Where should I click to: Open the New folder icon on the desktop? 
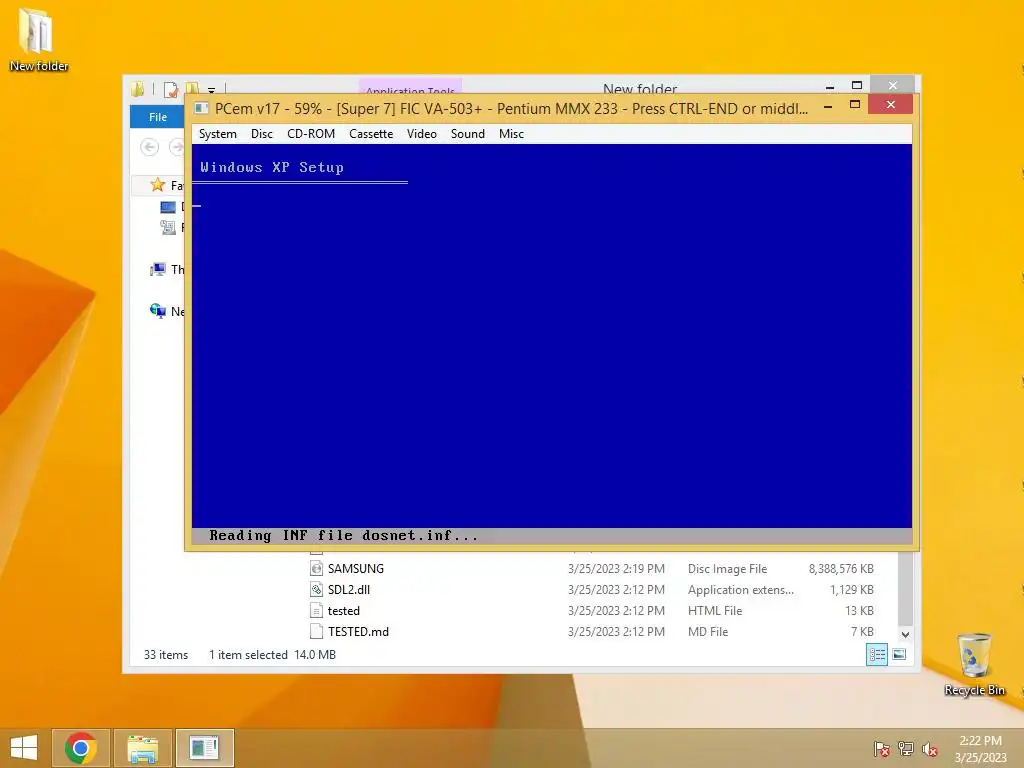tap(39, 39)
